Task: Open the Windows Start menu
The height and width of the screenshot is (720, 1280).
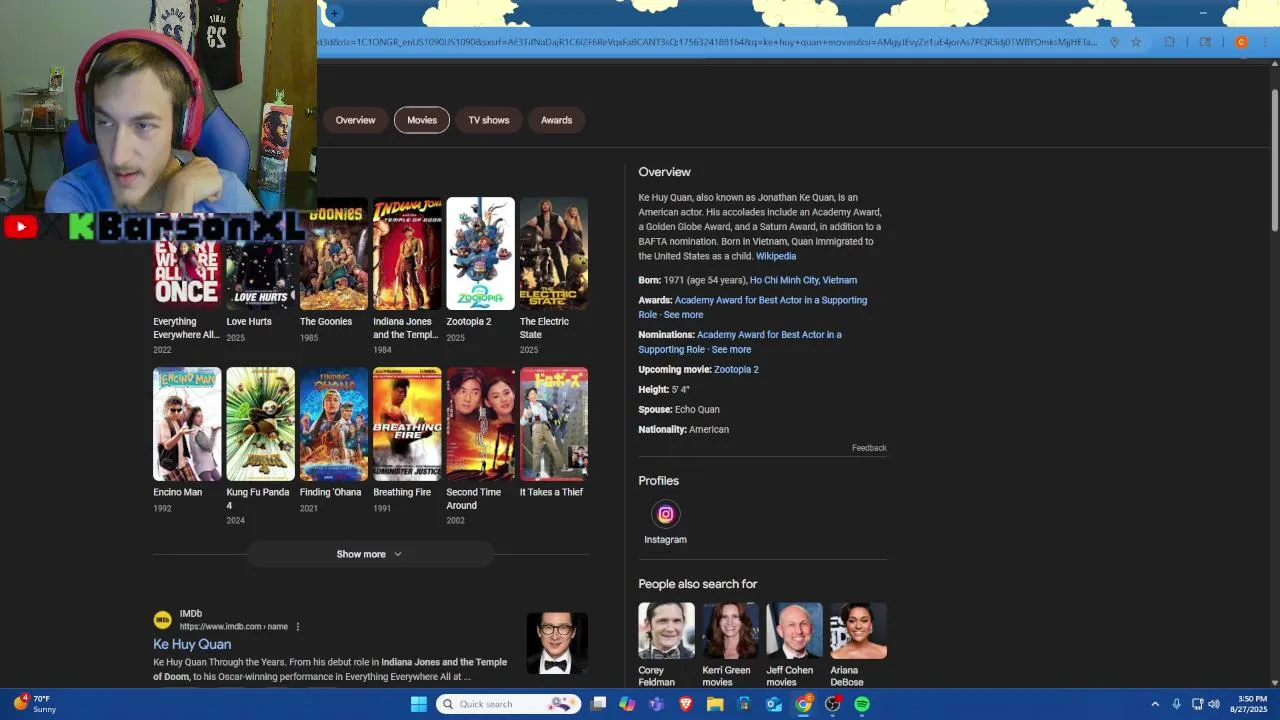Action: (419, 704)
